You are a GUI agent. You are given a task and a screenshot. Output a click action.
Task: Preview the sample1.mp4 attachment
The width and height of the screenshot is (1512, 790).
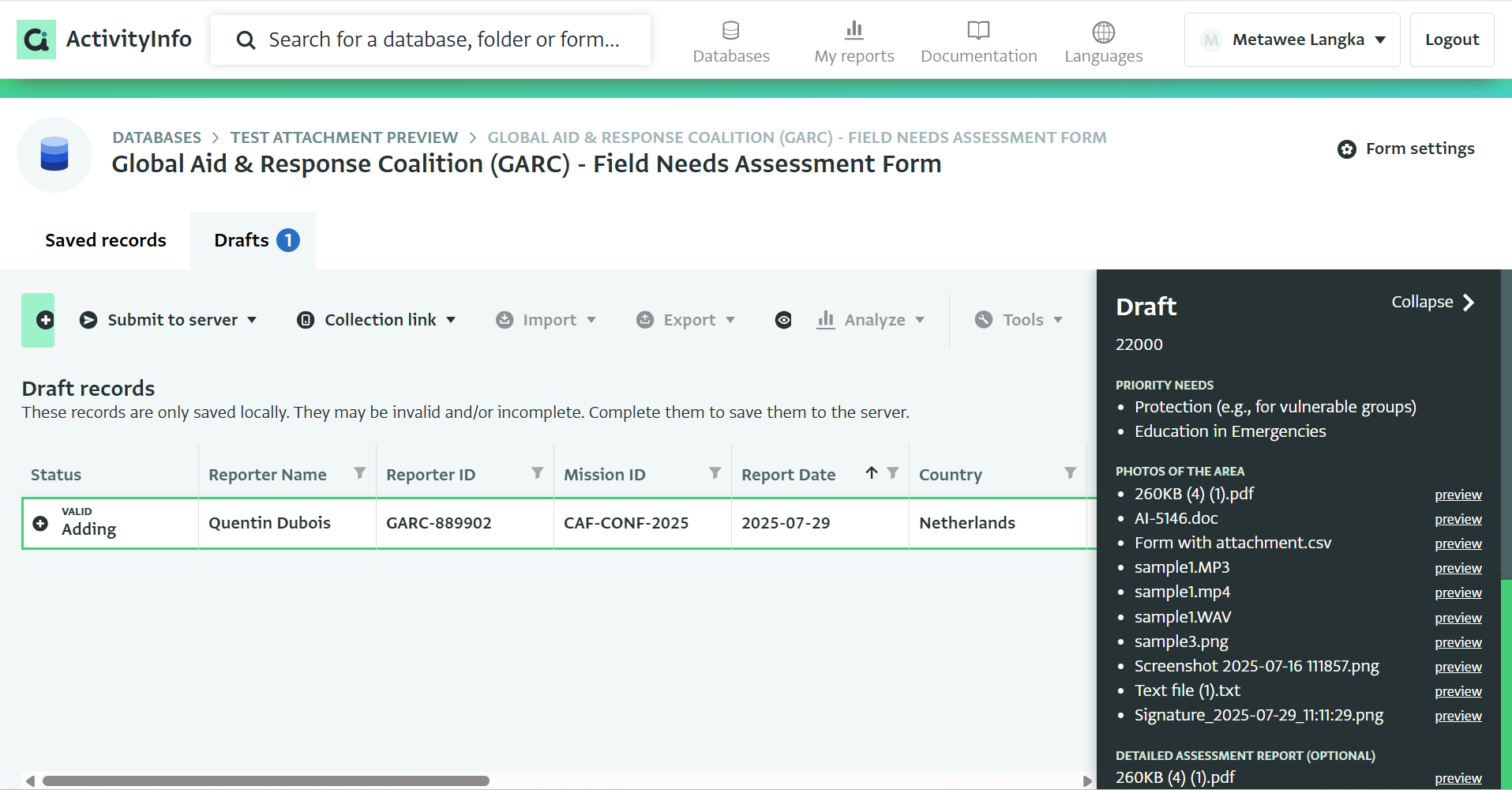pyautogui.click(x=1458, y=592)
